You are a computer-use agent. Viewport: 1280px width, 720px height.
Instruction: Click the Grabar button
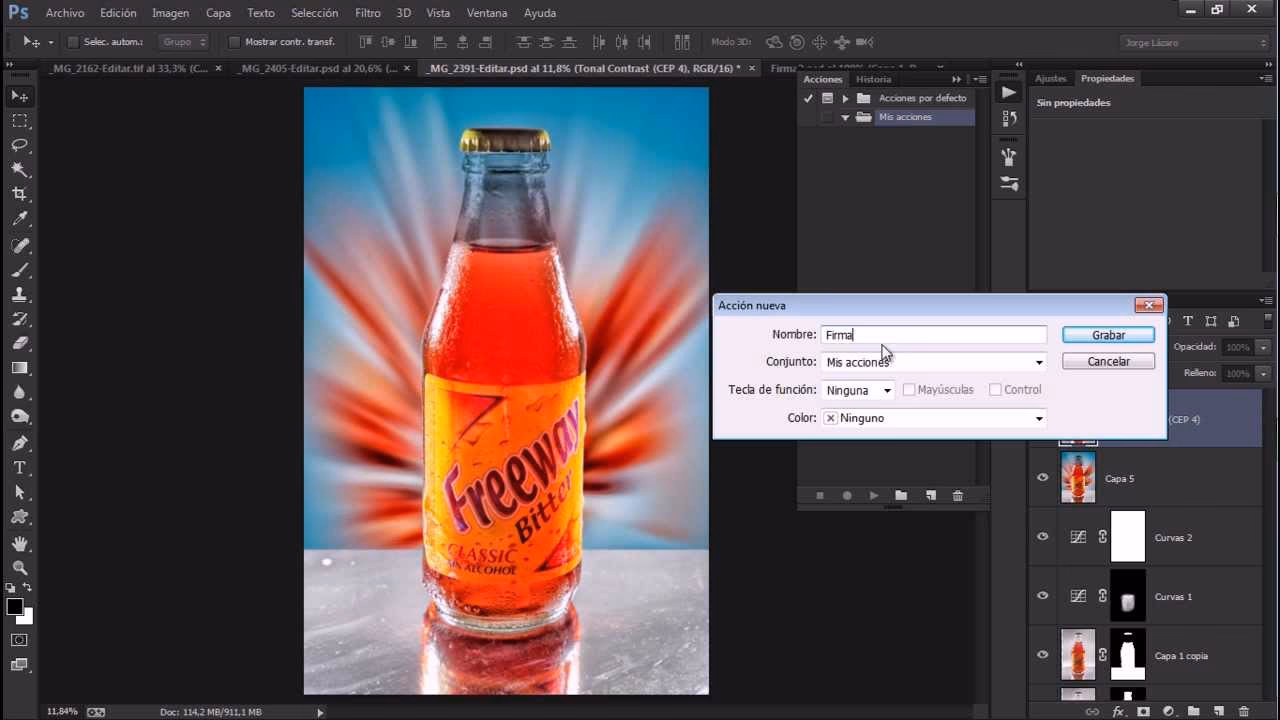(x=1108, y=334)
